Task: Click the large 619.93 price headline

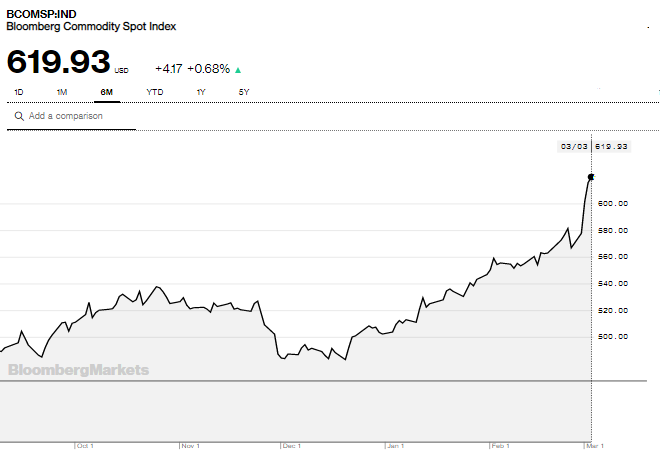Action: click(58, 62)
